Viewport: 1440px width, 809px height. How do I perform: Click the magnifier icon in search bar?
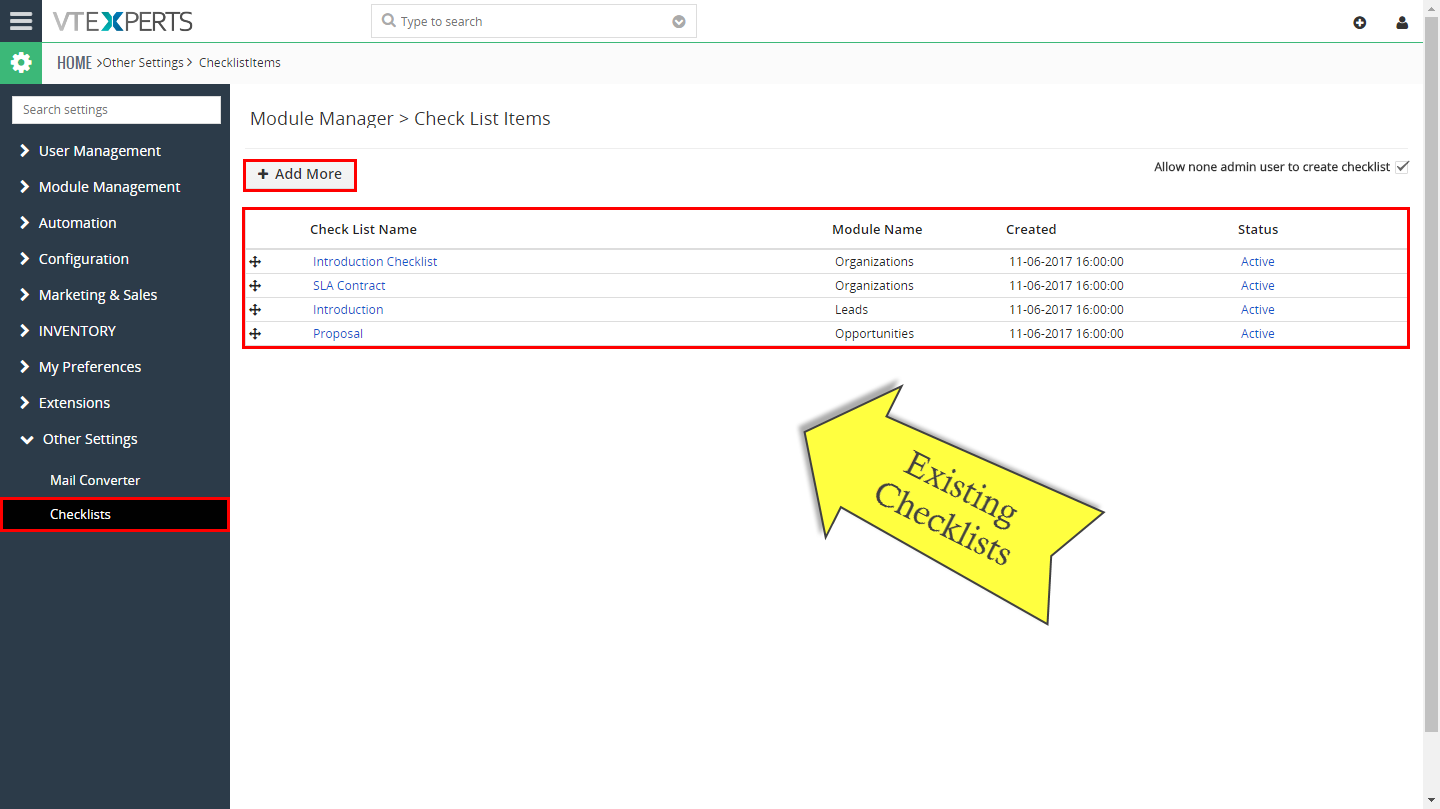coord(388,21)
